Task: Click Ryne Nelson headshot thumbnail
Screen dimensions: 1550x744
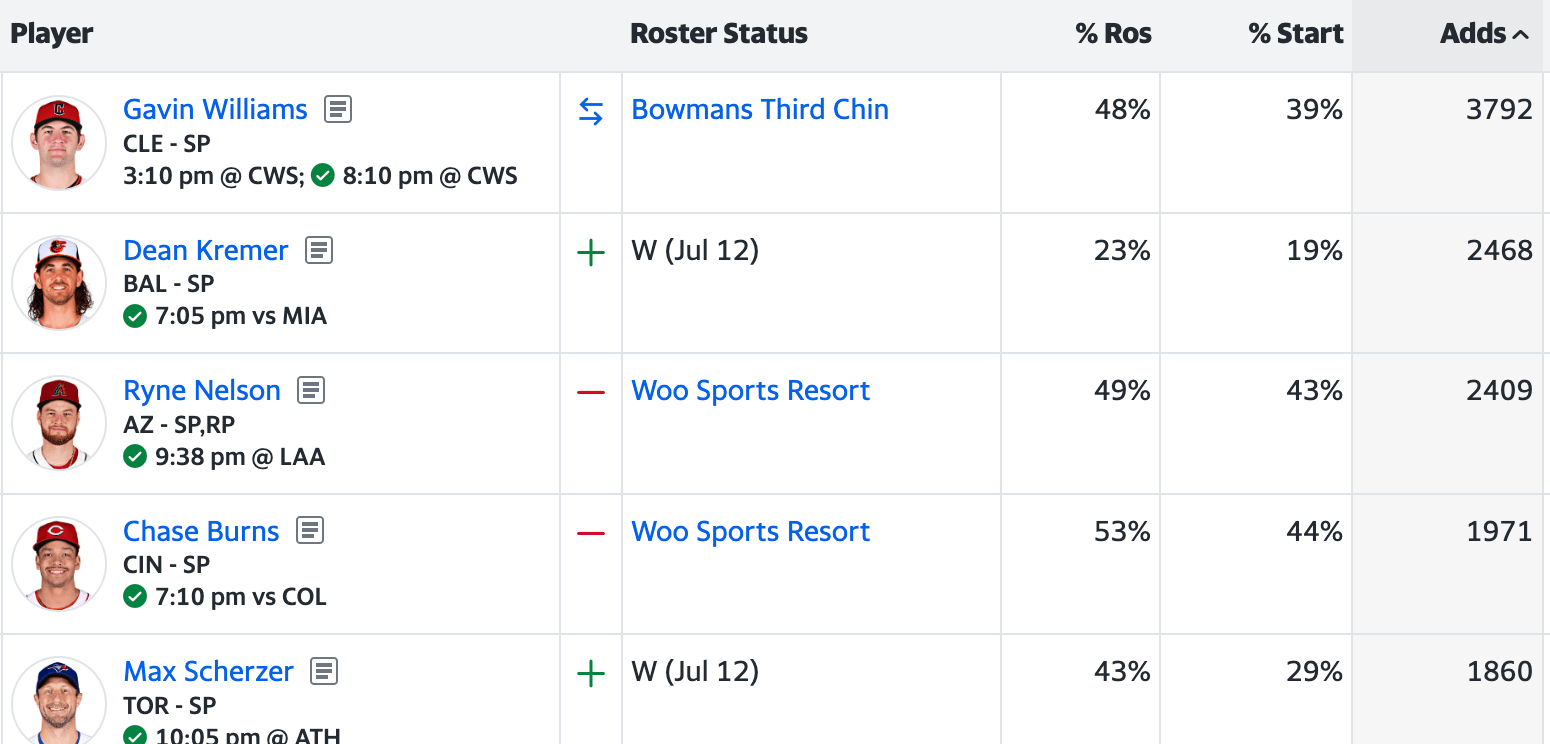Action: (59, 424)
